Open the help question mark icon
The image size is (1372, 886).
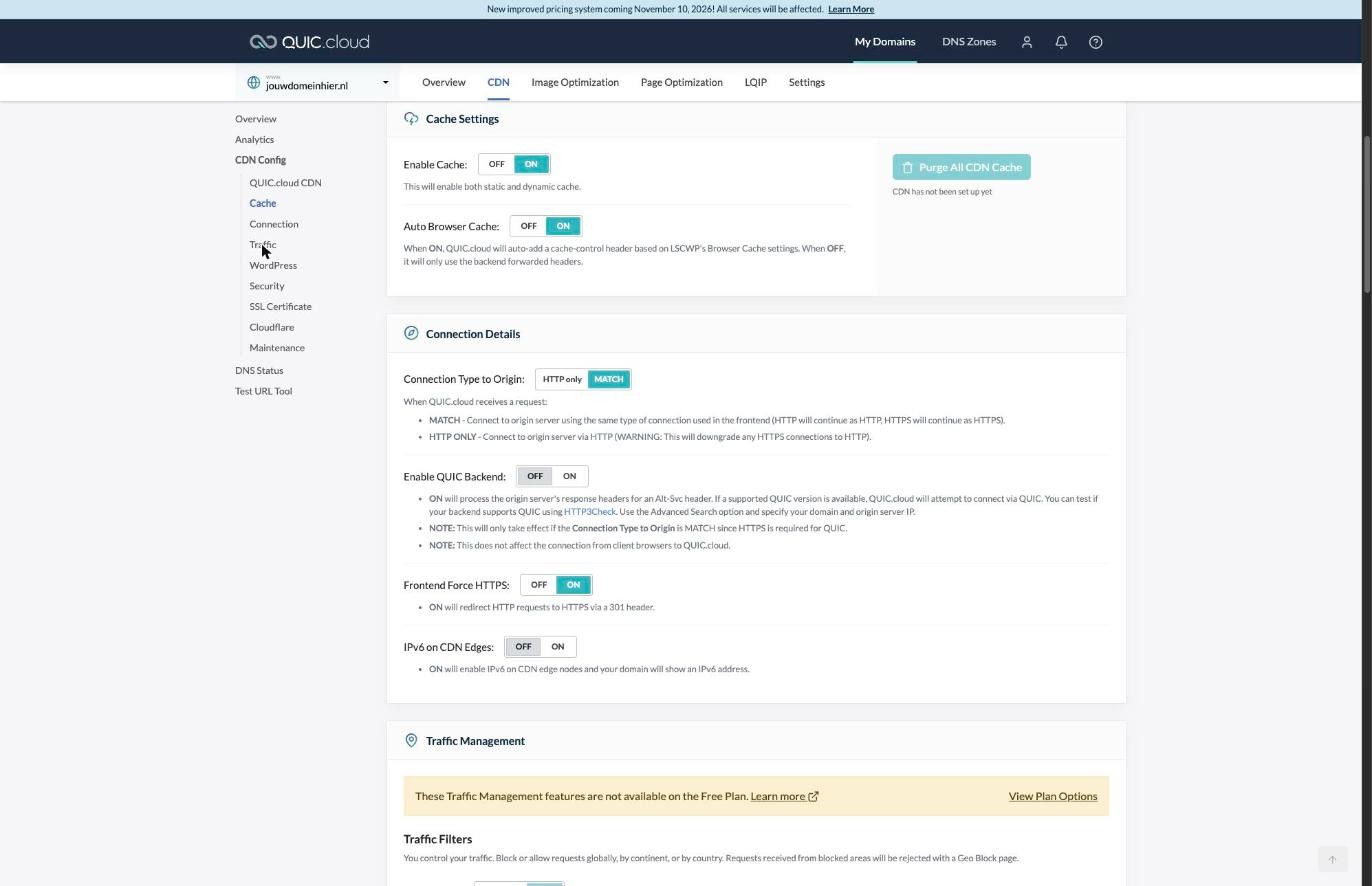click(x=1095, y=42)
